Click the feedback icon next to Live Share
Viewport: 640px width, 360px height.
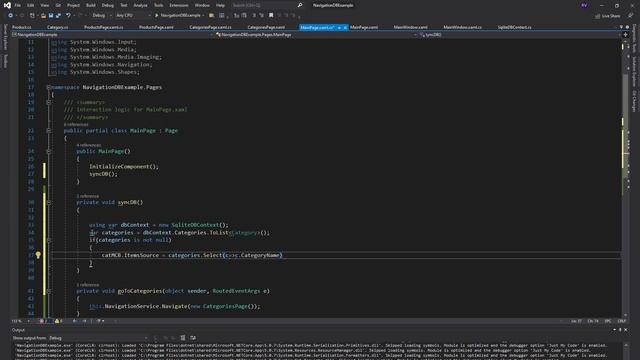[x=631, y=16]
